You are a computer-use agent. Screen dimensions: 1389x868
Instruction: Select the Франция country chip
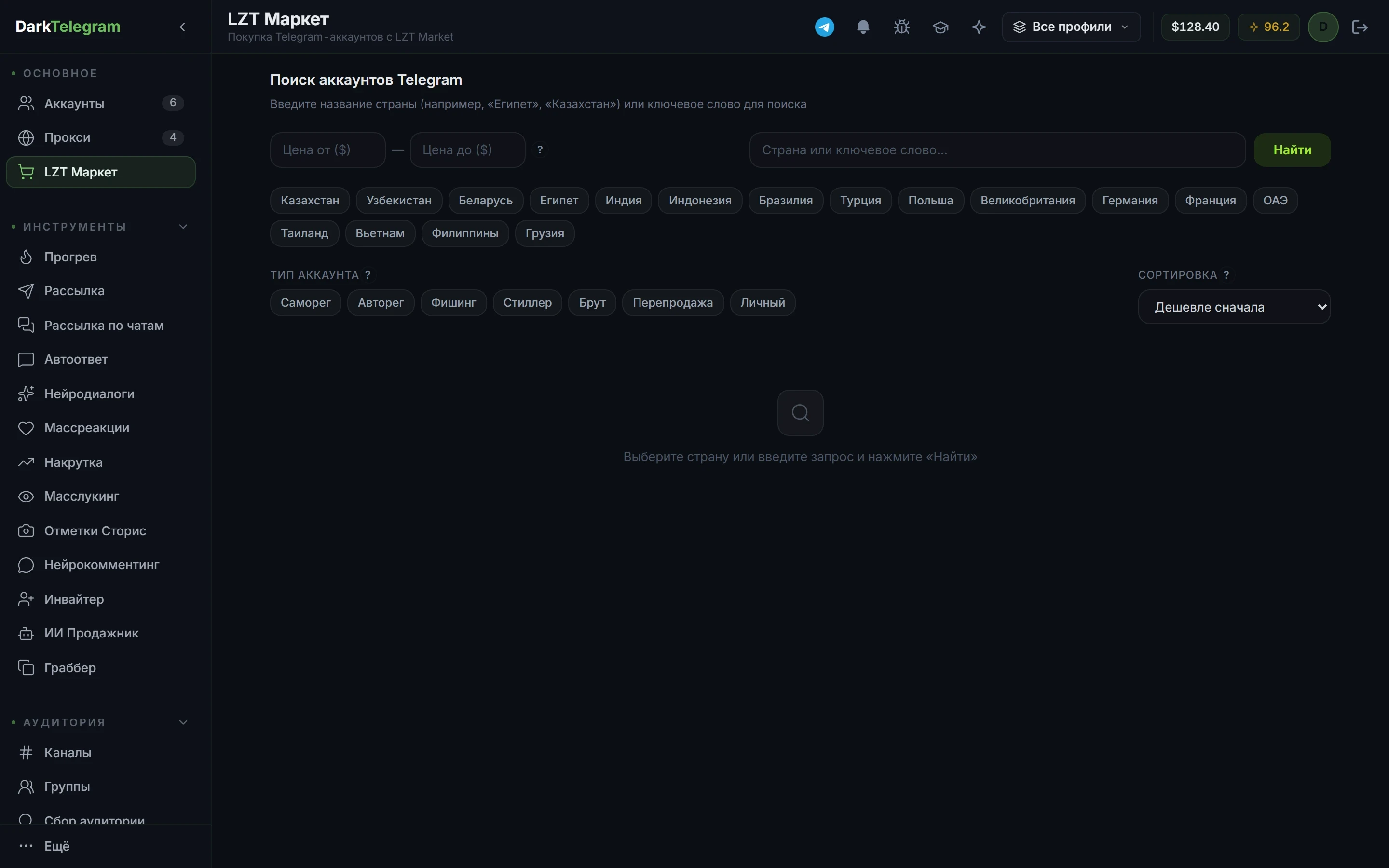click(1211, 200)
